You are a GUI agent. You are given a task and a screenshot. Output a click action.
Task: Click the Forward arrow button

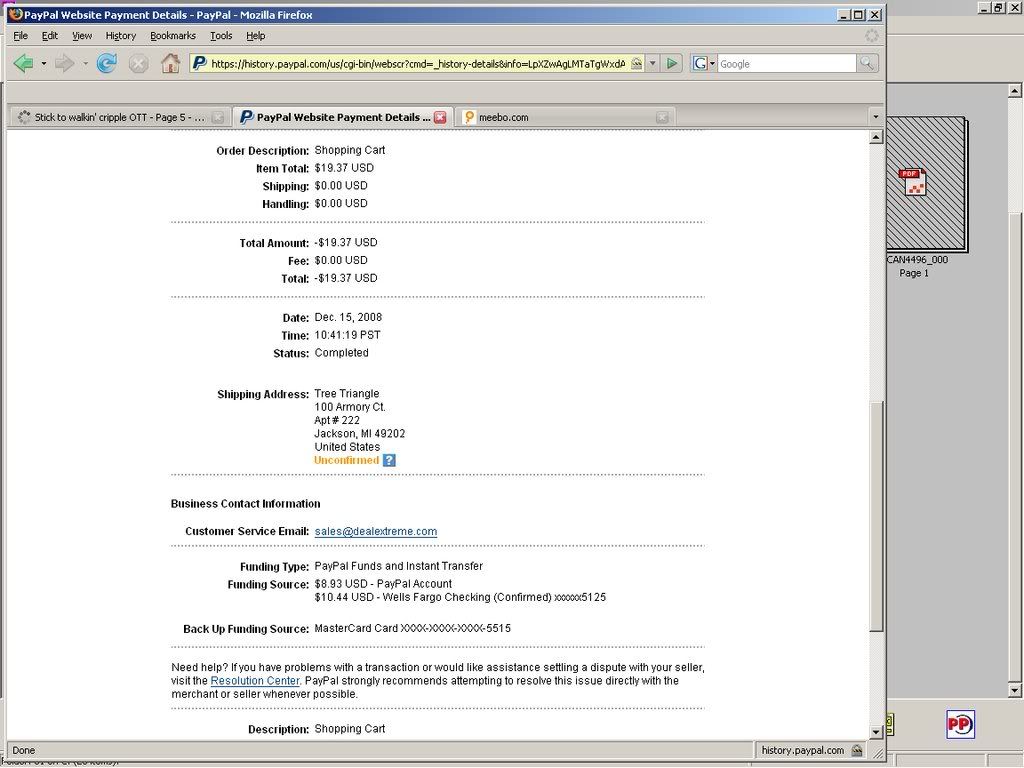pos(64,63)
